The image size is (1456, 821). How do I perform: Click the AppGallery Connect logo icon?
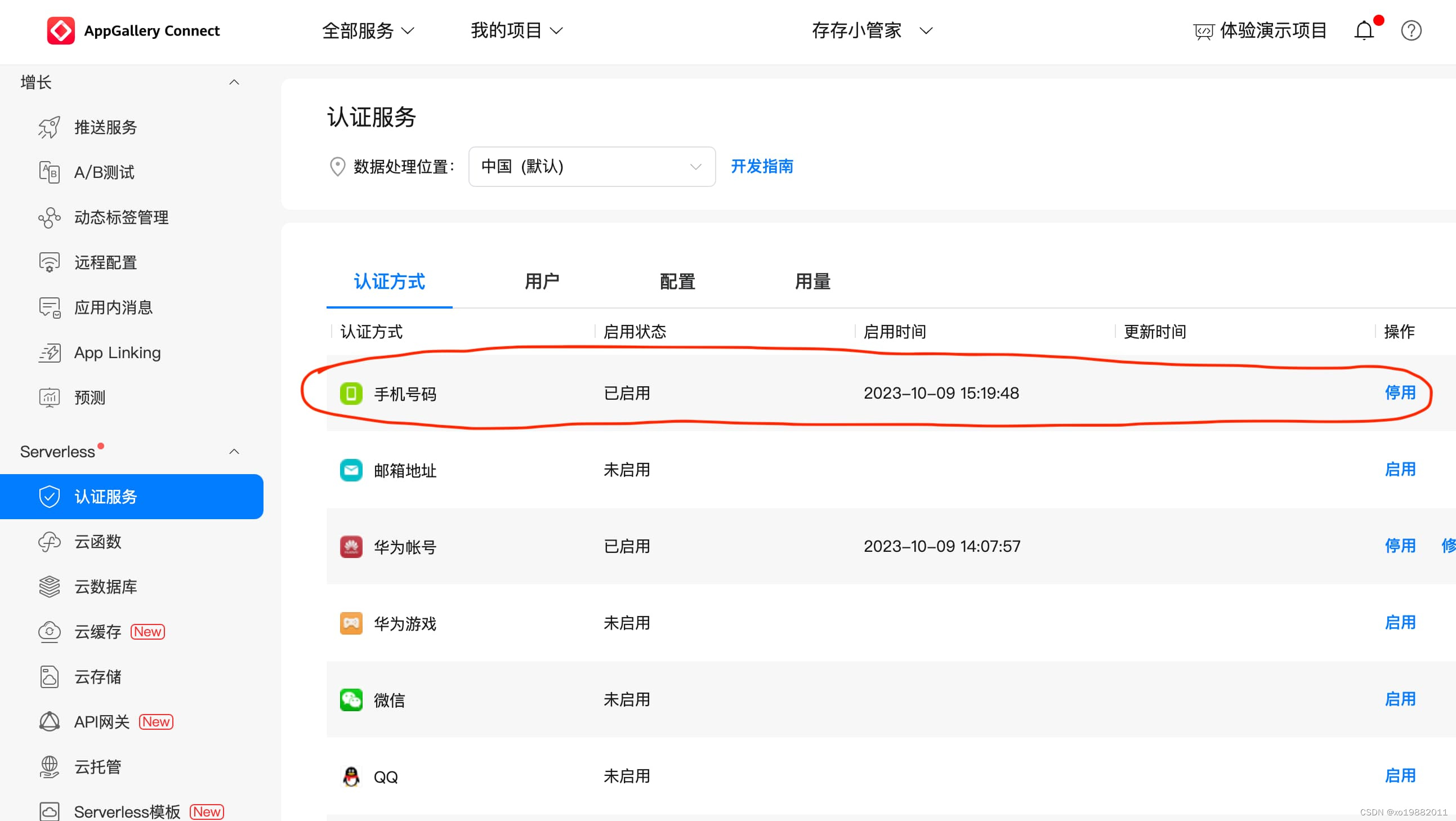point(59,31)
